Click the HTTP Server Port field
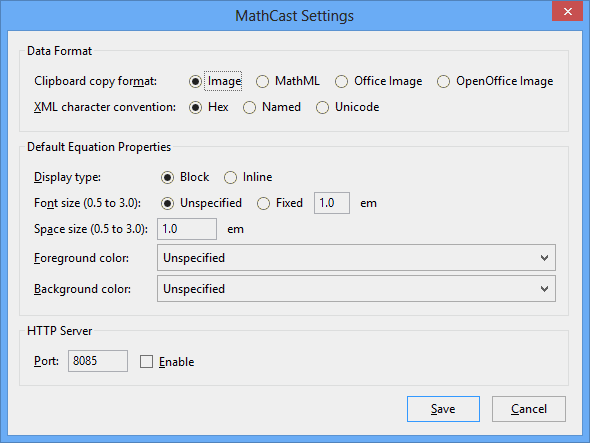 (98, 361)
